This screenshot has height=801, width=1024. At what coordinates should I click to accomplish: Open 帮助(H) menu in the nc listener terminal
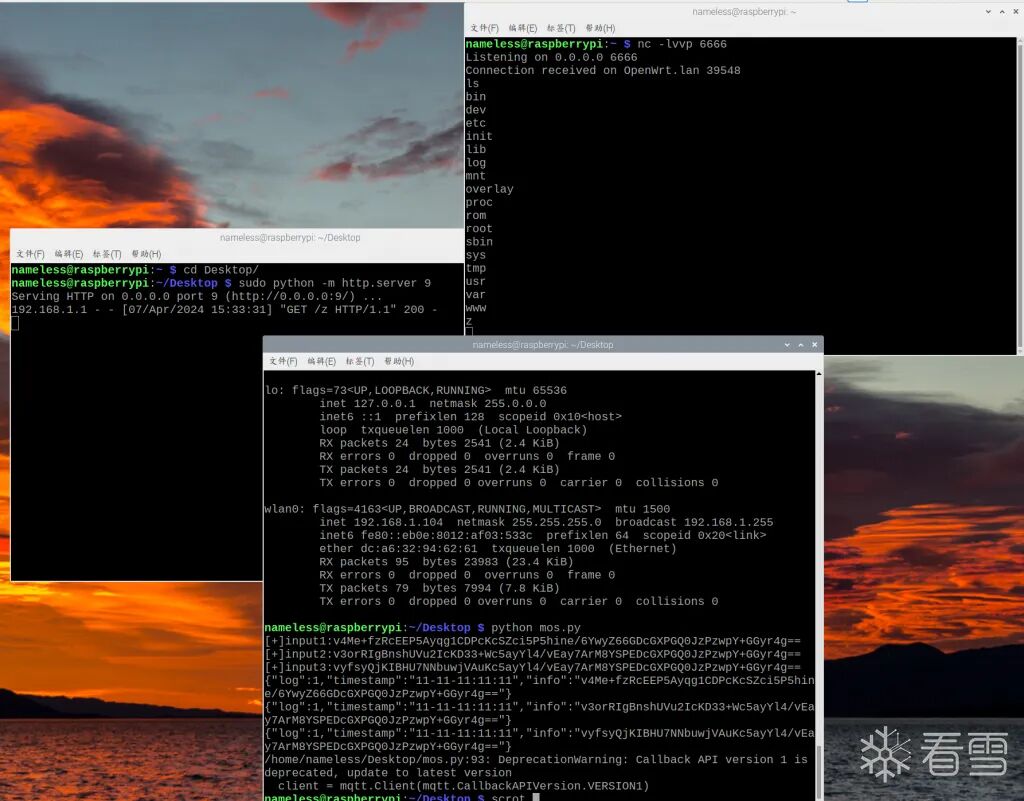(x=600, y=28)
